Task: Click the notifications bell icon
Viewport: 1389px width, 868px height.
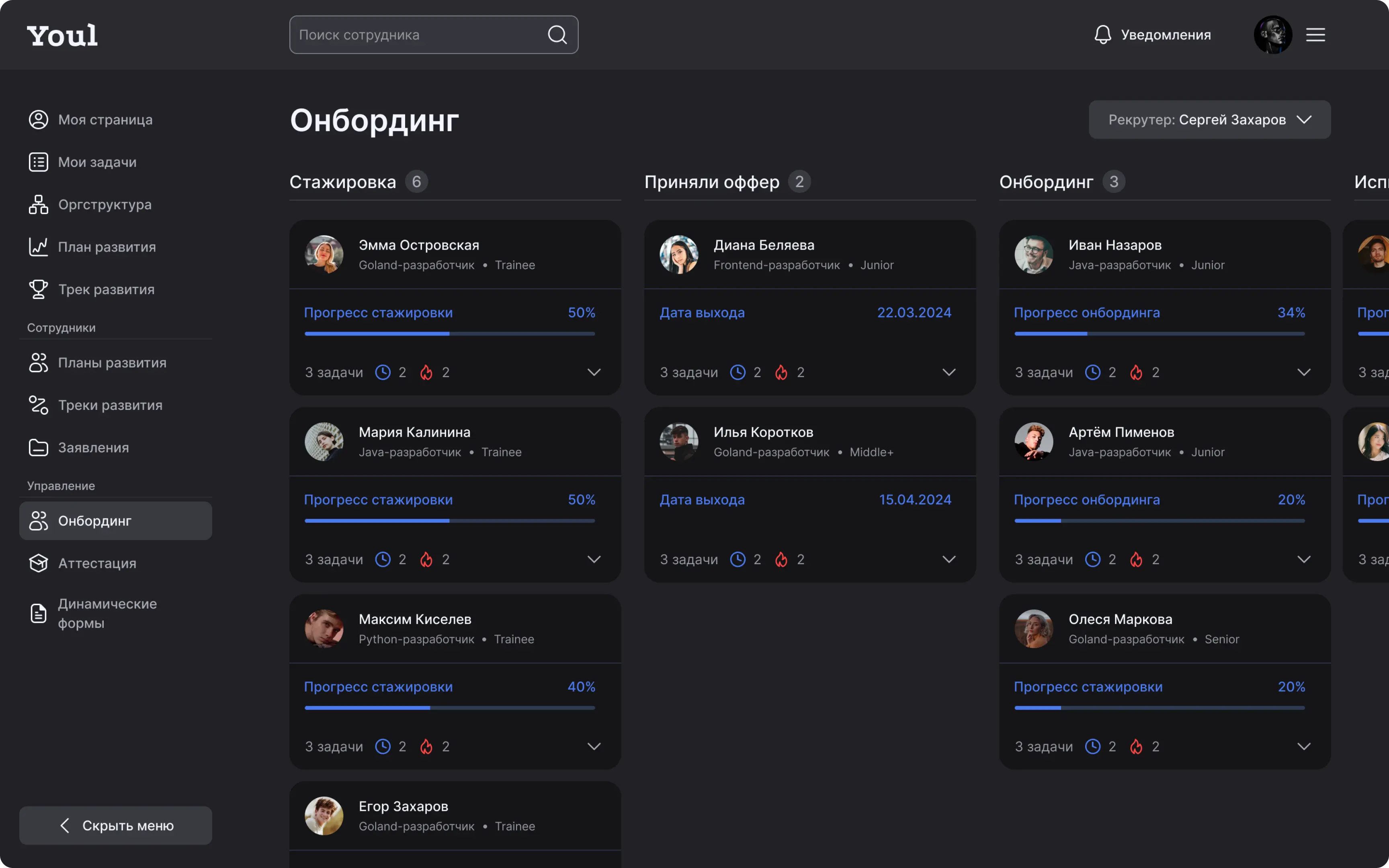Action: (x=1101, y=34)
